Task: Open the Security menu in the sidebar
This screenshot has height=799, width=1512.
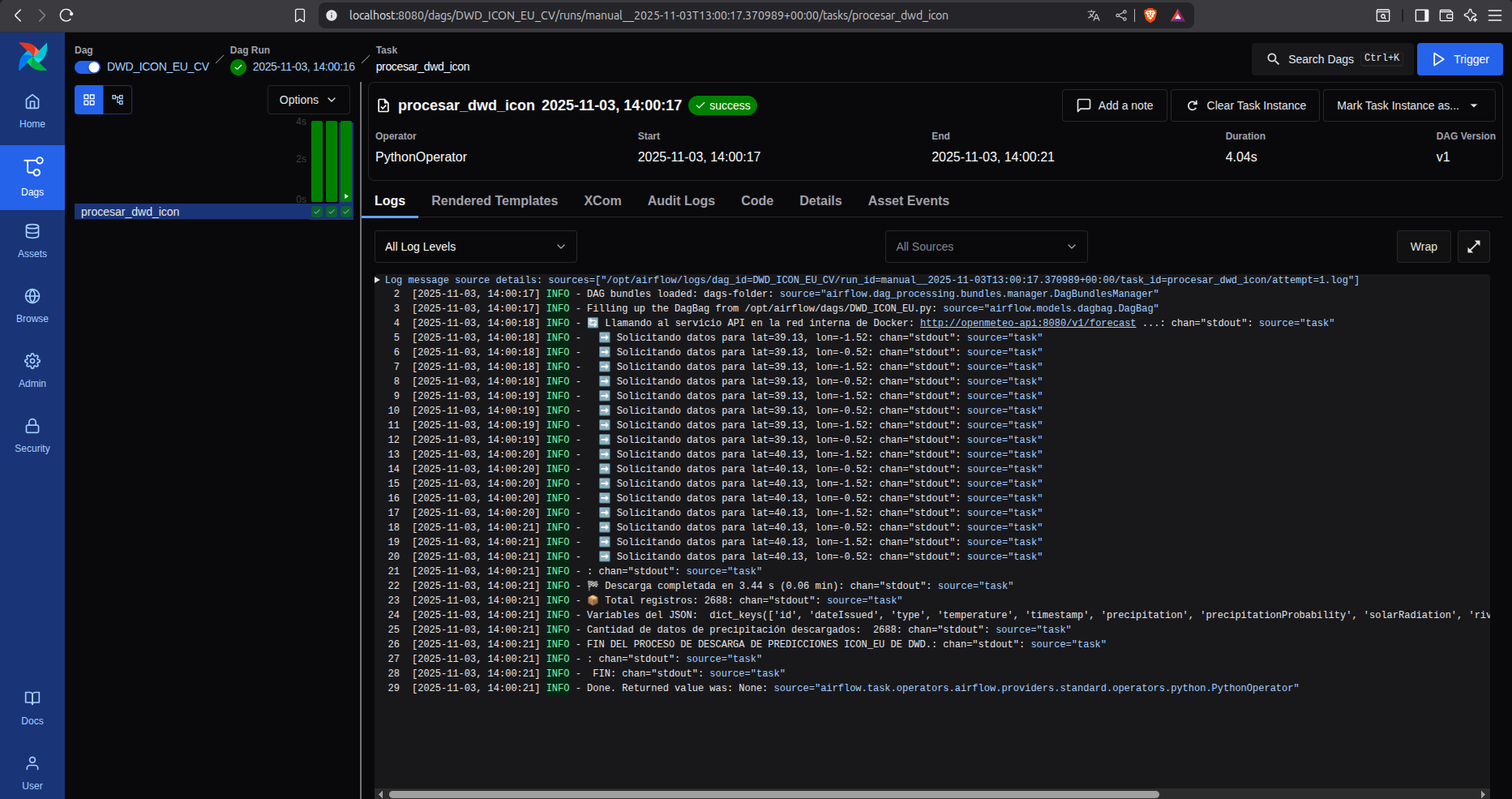Action: 32,436
